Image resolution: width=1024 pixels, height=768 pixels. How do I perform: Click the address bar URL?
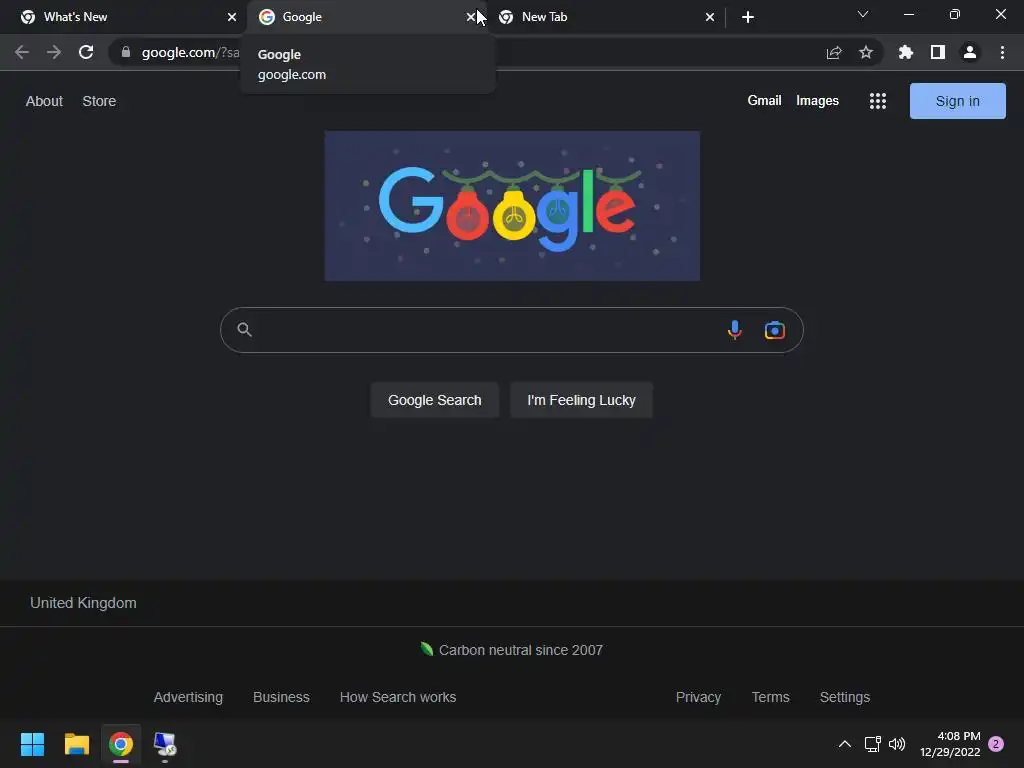(x=191, y=52)
